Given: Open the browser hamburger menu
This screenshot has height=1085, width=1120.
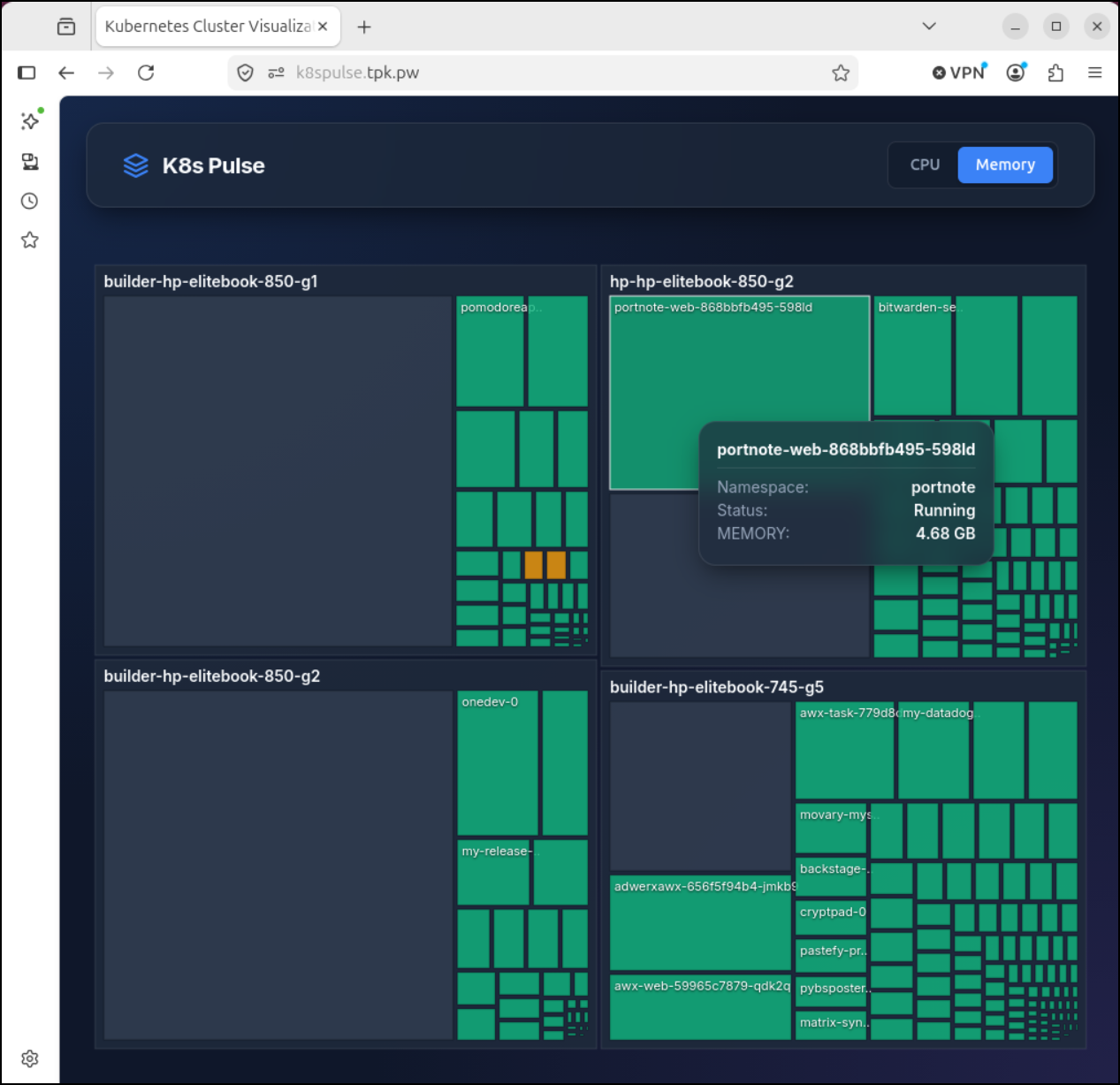Looking at the screenshot, I should [x=1094, y=73].
